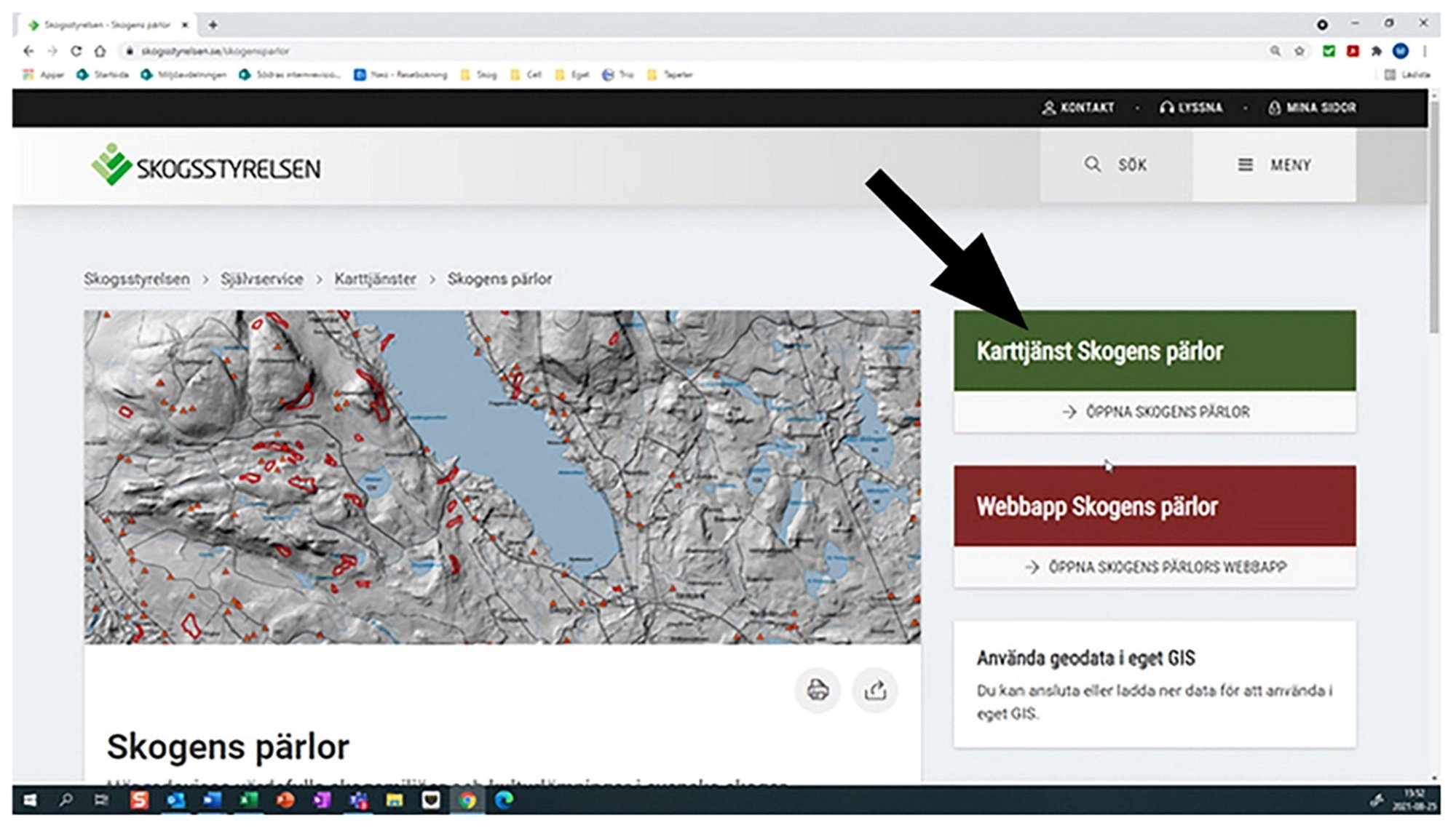The width and height of the screenshot is (1456, 831).
Task: Open Excel from the taskbar
Action: point(248,800)
